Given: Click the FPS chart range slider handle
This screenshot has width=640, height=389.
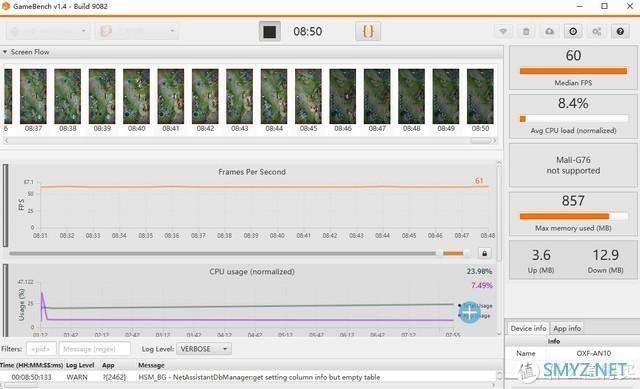Looking at the screenshot, I should tap(453, 253).
